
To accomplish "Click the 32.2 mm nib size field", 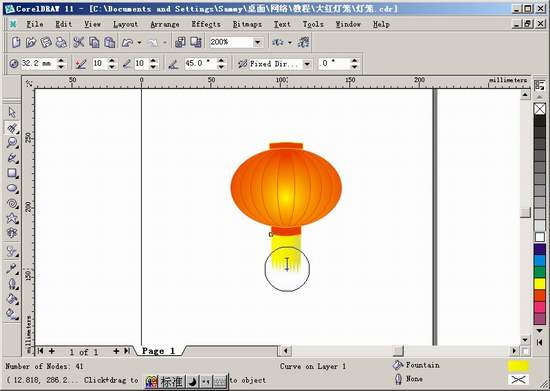I will [x=38, y=63].
